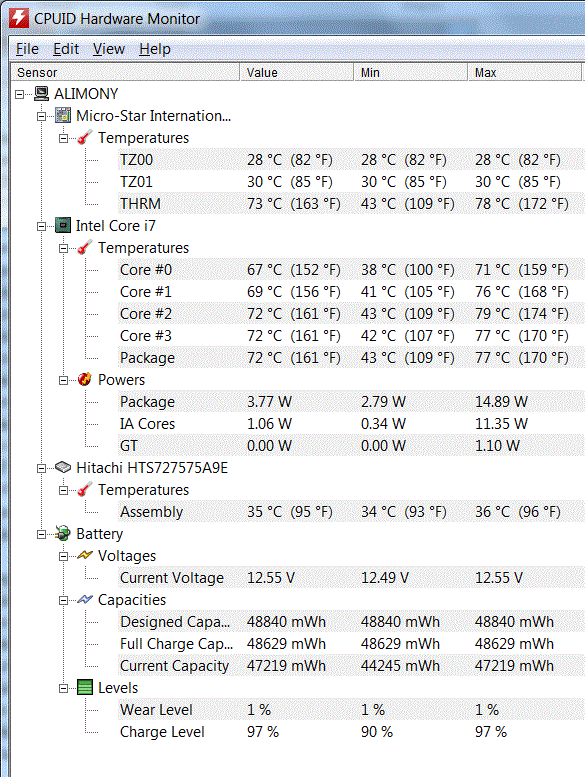Select the Designed Capa... row
Screen dimensions: 585x777
[351, 621]
